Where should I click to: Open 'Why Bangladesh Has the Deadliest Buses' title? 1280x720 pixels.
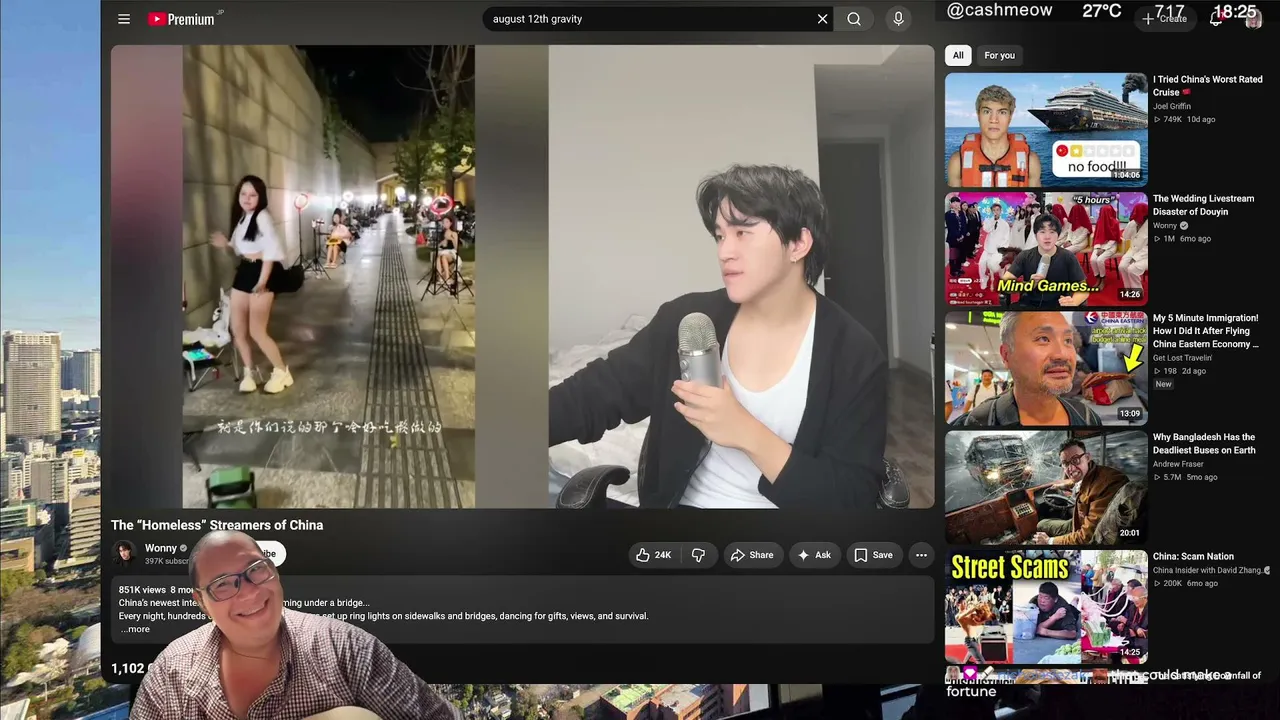point(1204,444)
